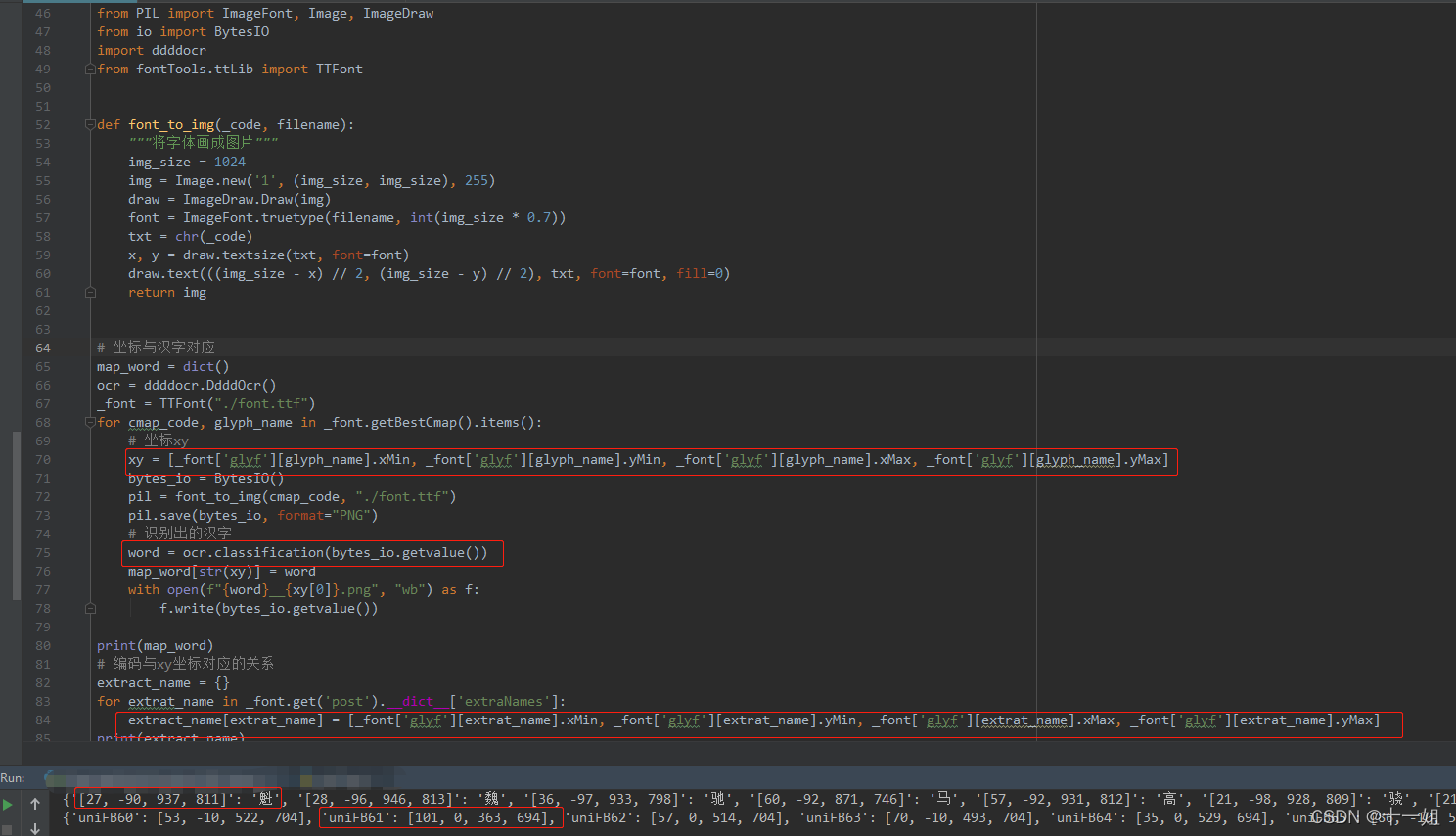Toggle fold marker at the fontTools import line
Image resolution: width=1456 pixels, height=836 pixels.
[90, 70]
